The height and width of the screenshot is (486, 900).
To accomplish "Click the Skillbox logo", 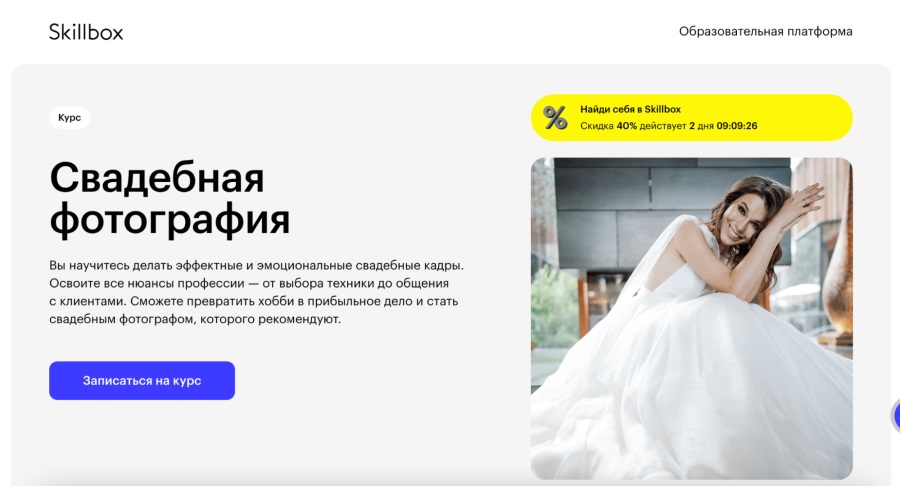I will tap(86, 32).
